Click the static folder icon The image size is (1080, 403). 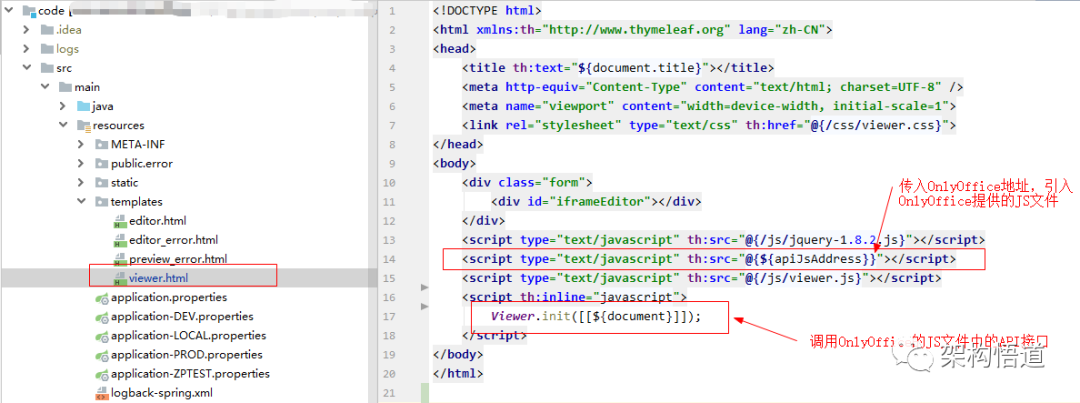101,183
